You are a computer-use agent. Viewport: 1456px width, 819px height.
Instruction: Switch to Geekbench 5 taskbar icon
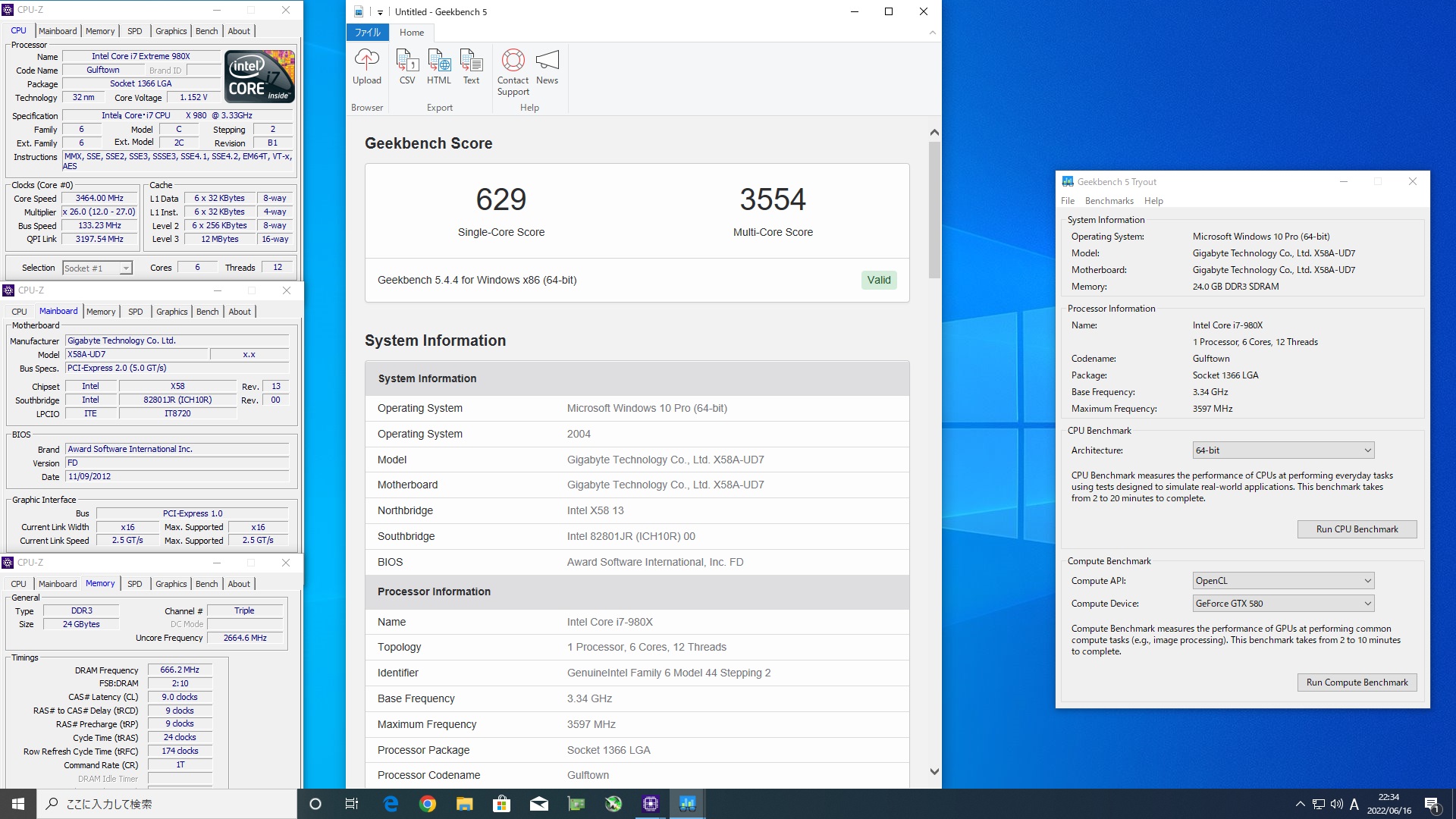pyautogui.click(x=687, y=804)
